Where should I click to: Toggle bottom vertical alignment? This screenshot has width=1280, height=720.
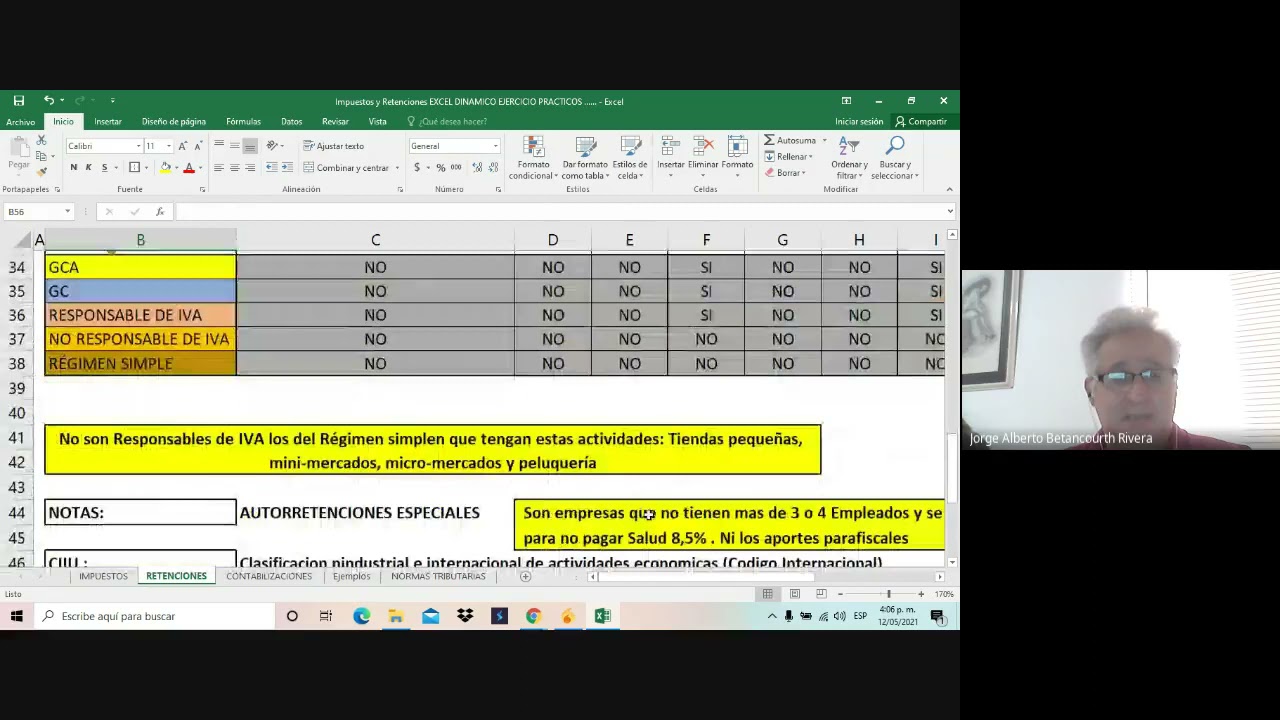(x=250, y=146)
